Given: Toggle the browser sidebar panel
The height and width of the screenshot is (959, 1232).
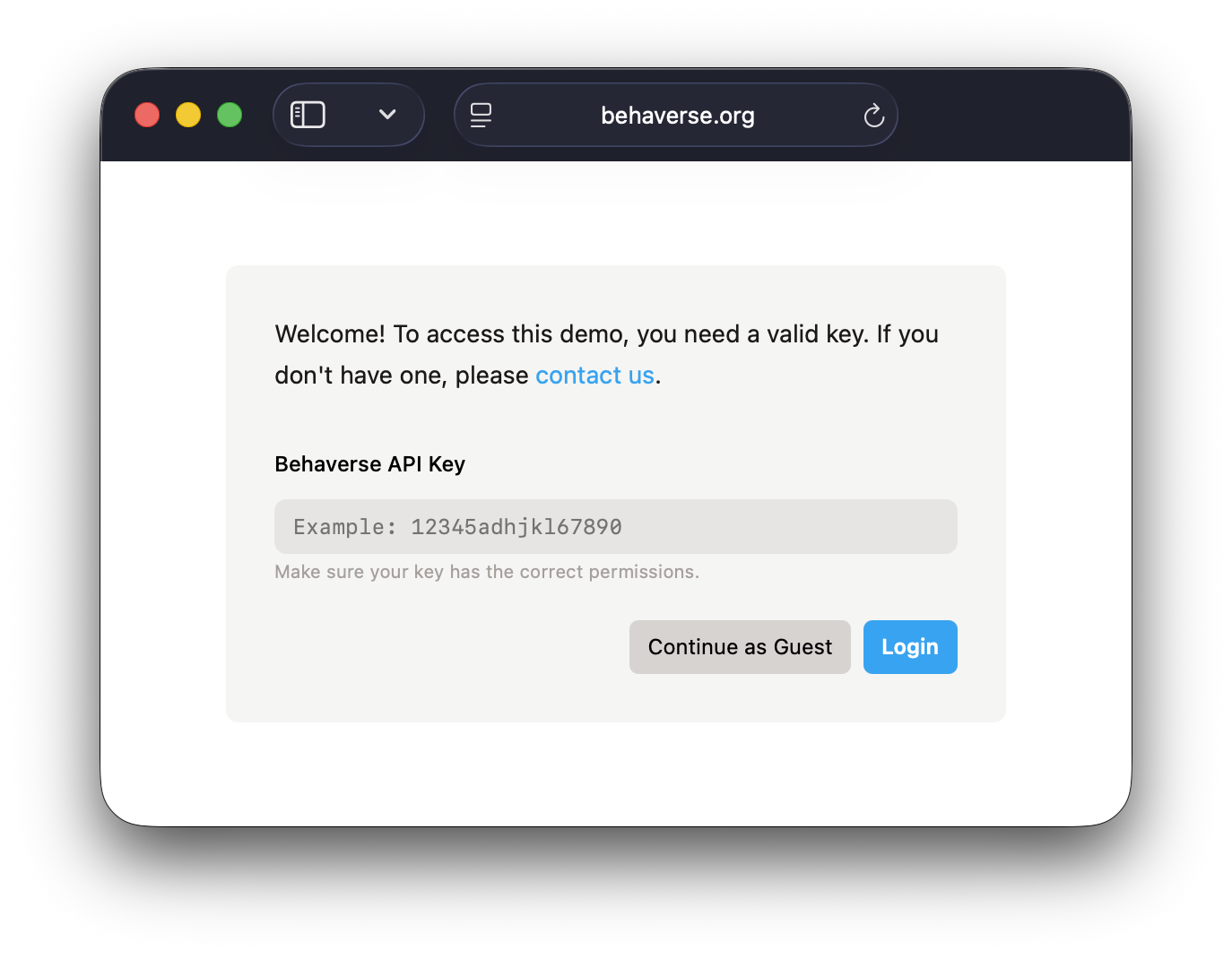Looking at the screenshot, I should pos(308,115).
